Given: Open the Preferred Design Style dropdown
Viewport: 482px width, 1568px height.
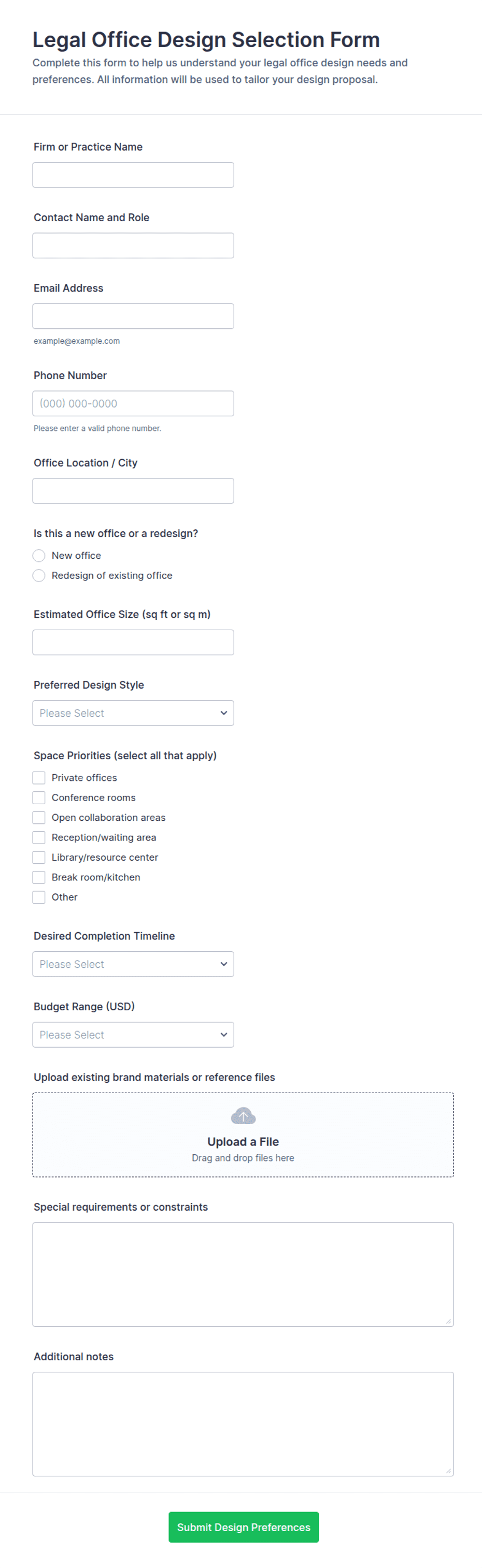Looking at the screenshot, I should click(133, 713).
